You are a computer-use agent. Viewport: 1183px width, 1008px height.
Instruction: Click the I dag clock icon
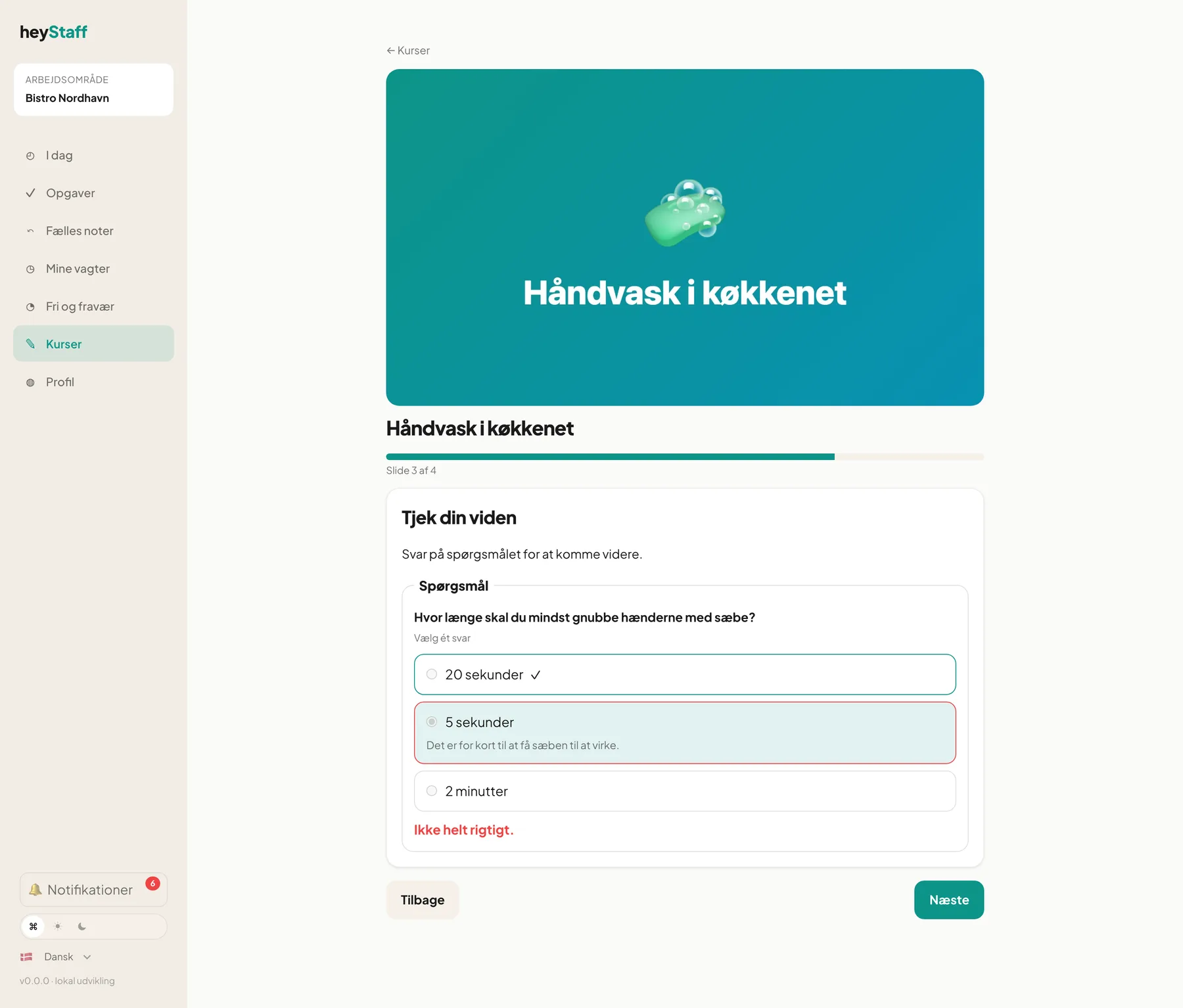point(30,156)
